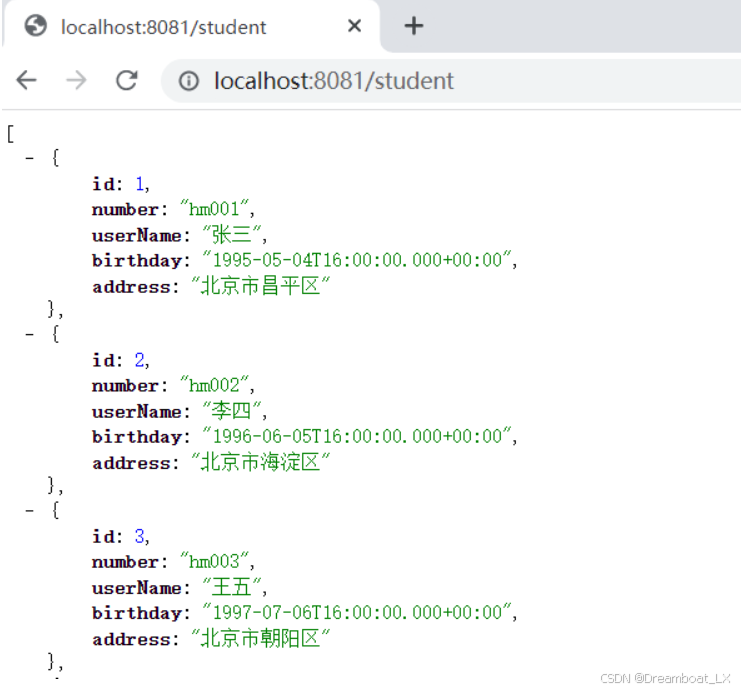
Task: Click address value "北京市海淀区"
Action: (260, 462)
